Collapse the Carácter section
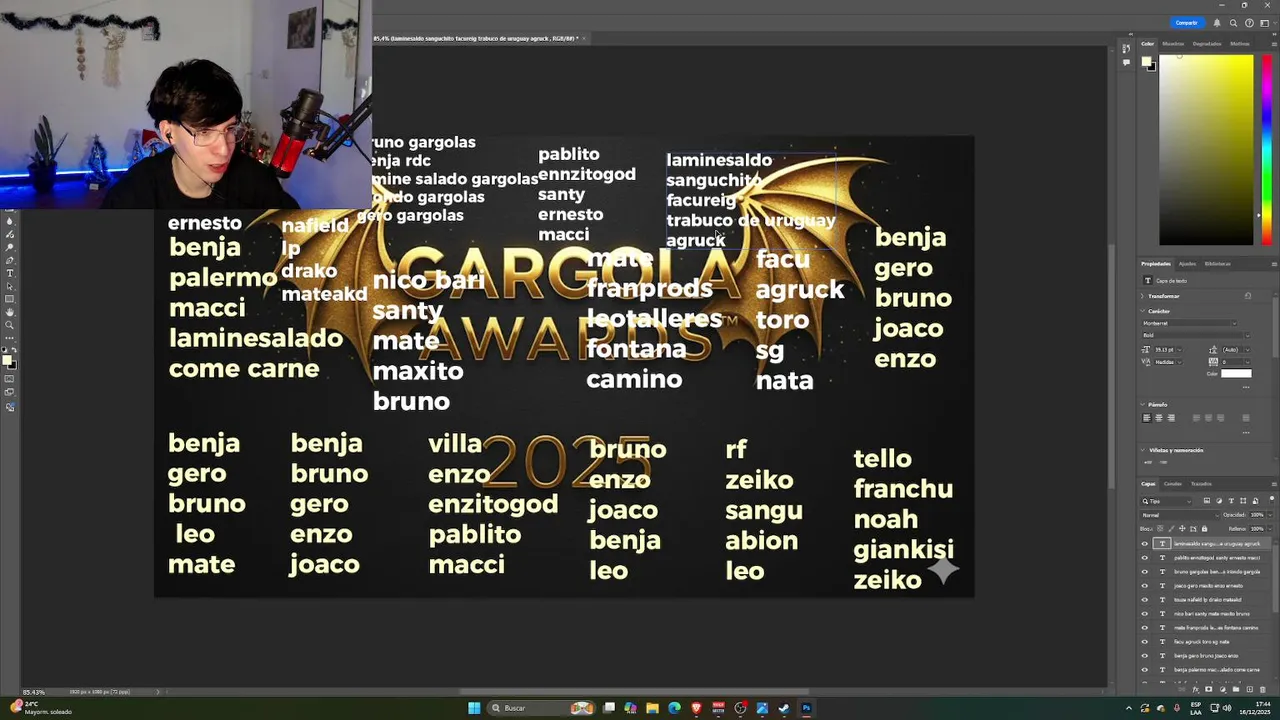This screenshot has width=1280, height=720. pyautogui.click(x=1143, y=311)
